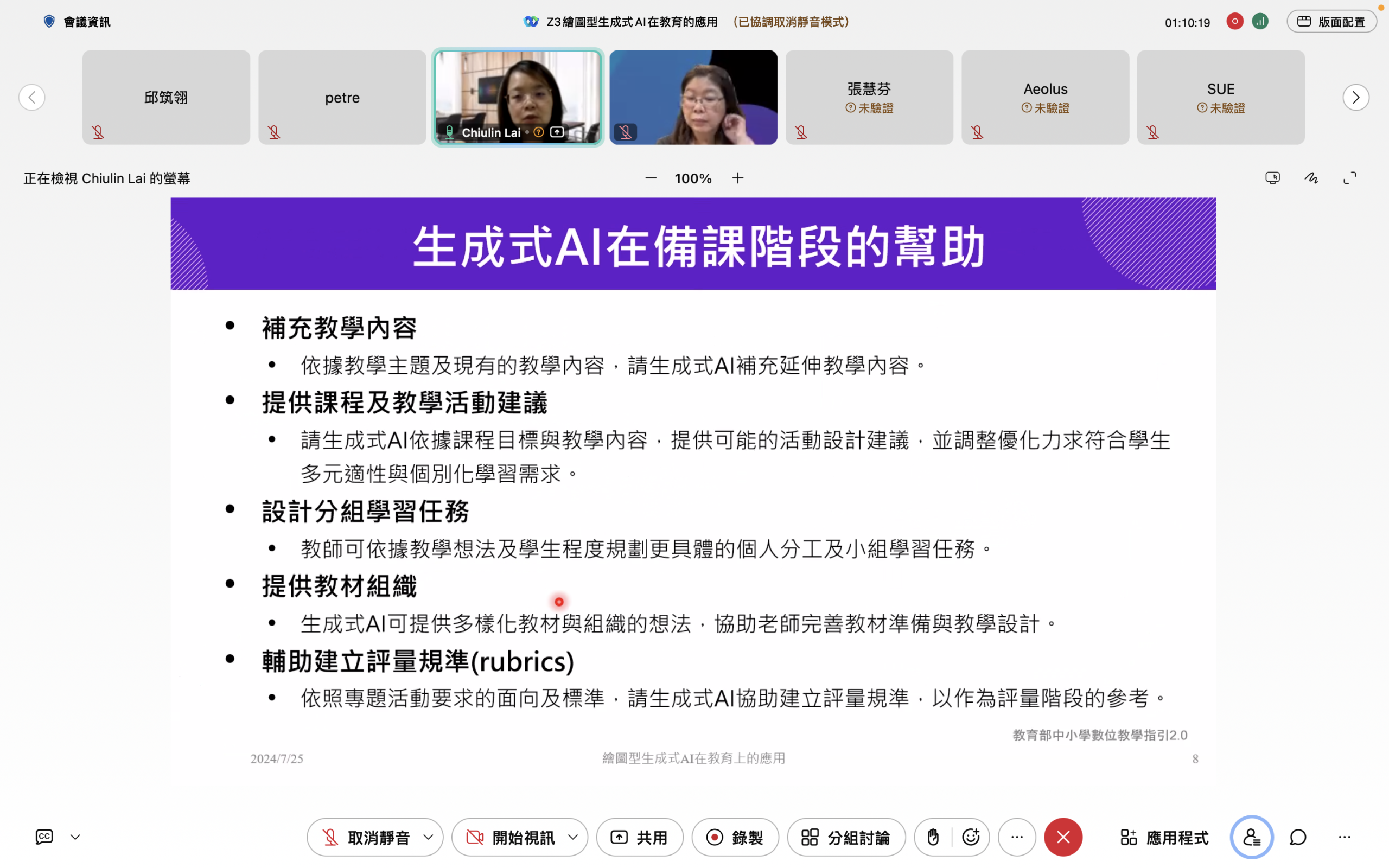Open the participants panel icon
This screenshot has height=868, width=1389.
click(x=1251, y=837)
